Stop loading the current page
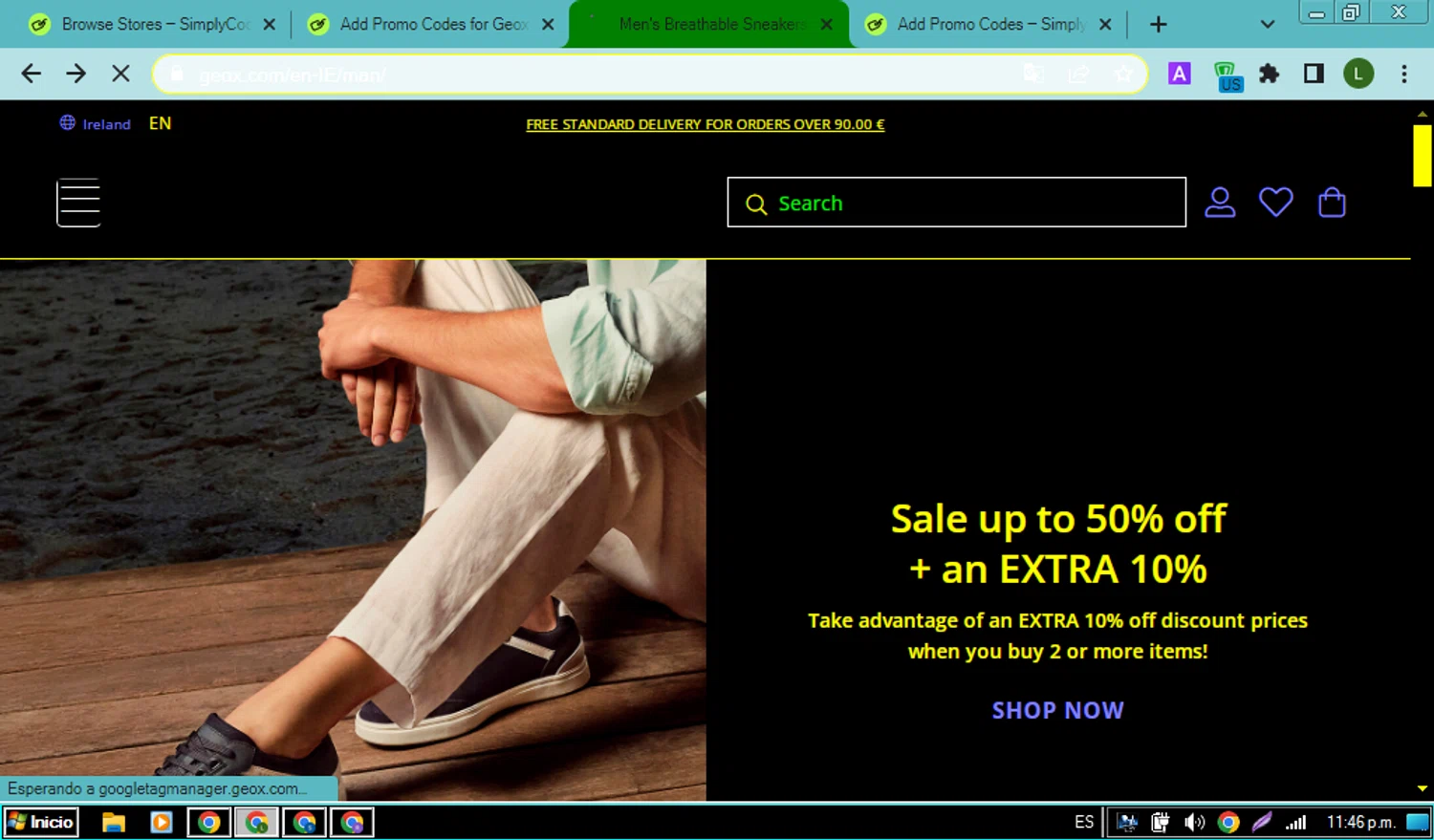 (120, 74)
